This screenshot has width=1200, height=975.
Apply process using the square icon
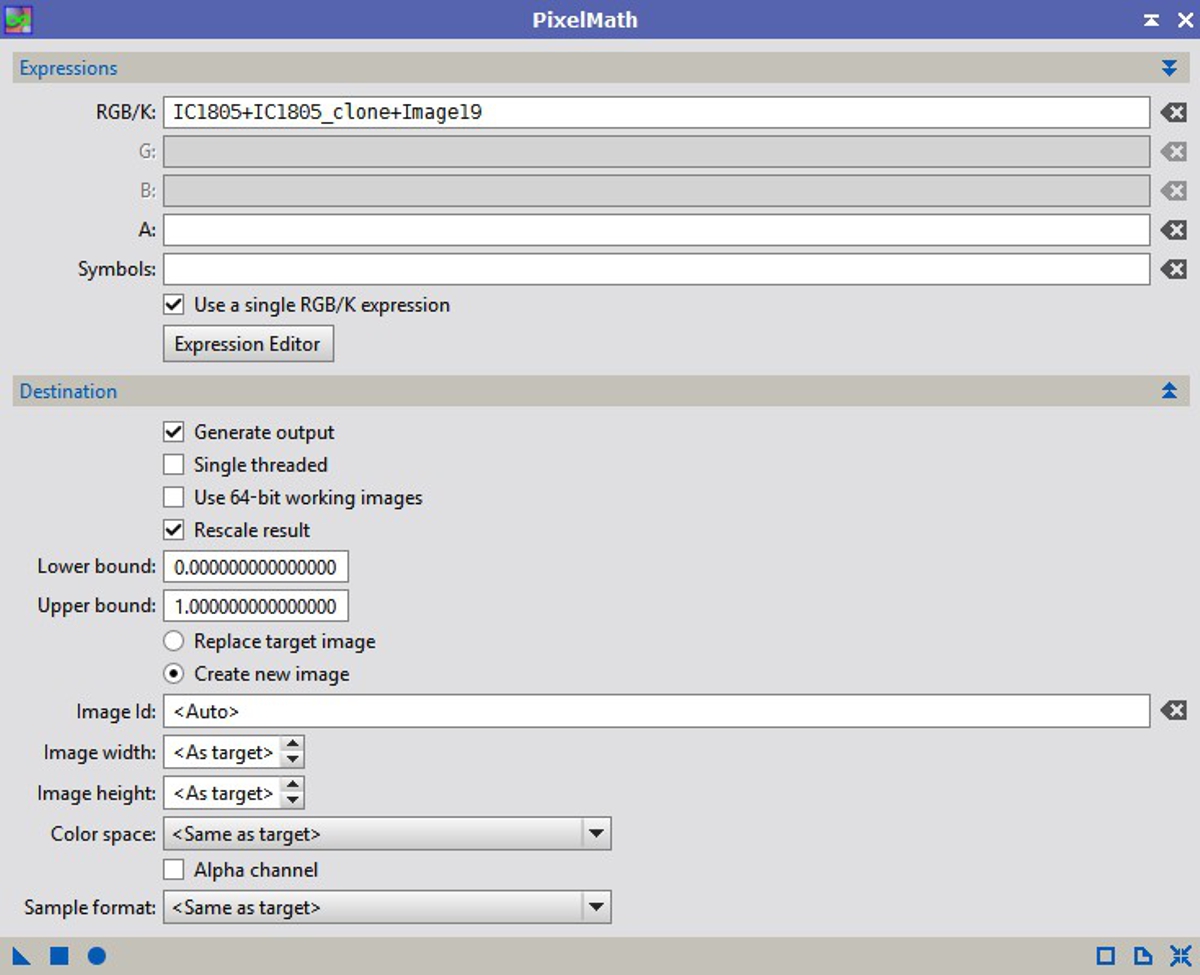point(59,956)
